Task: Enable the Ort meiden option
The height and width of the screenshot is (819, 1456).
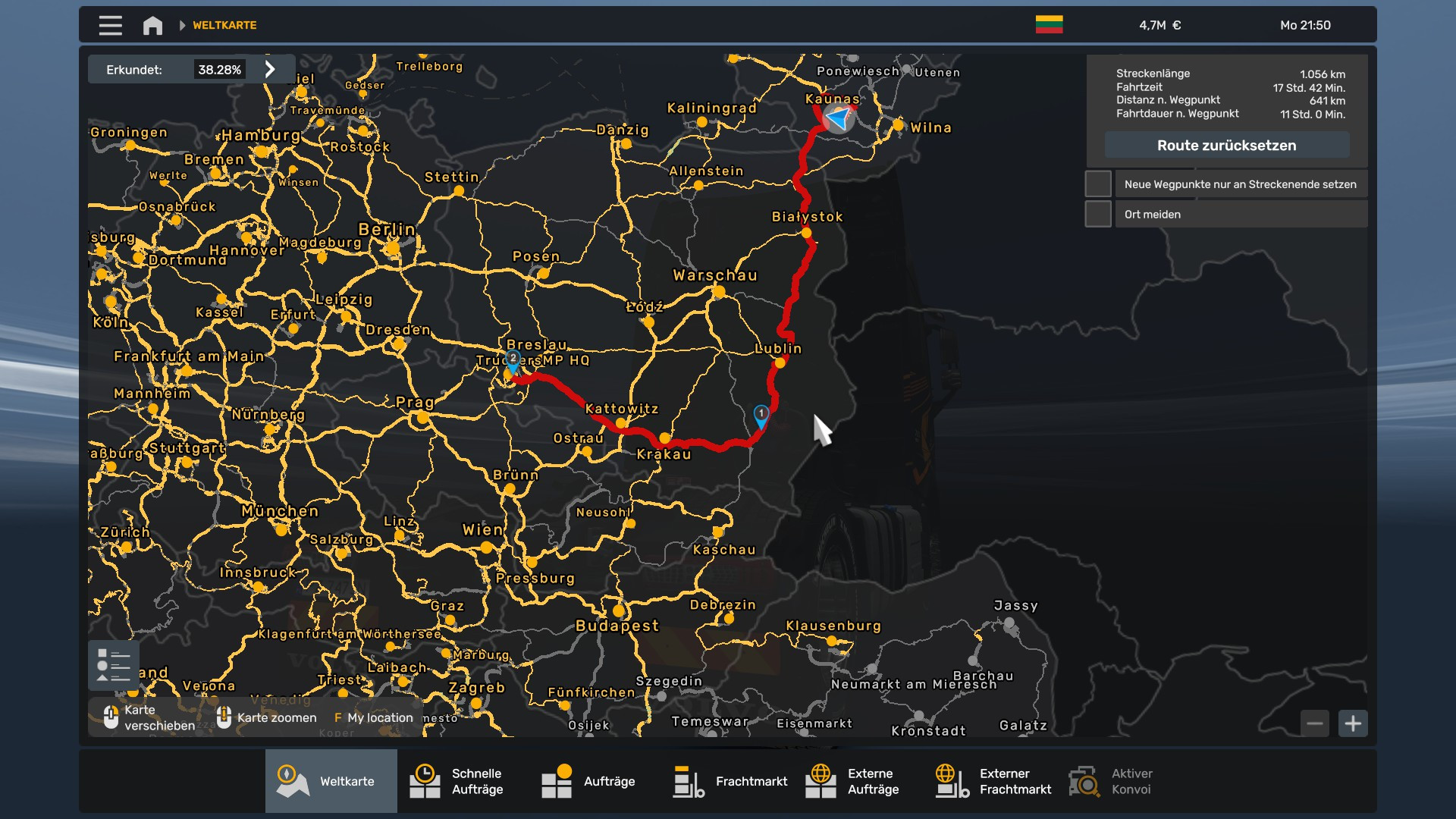Action: coord(1097,213)
